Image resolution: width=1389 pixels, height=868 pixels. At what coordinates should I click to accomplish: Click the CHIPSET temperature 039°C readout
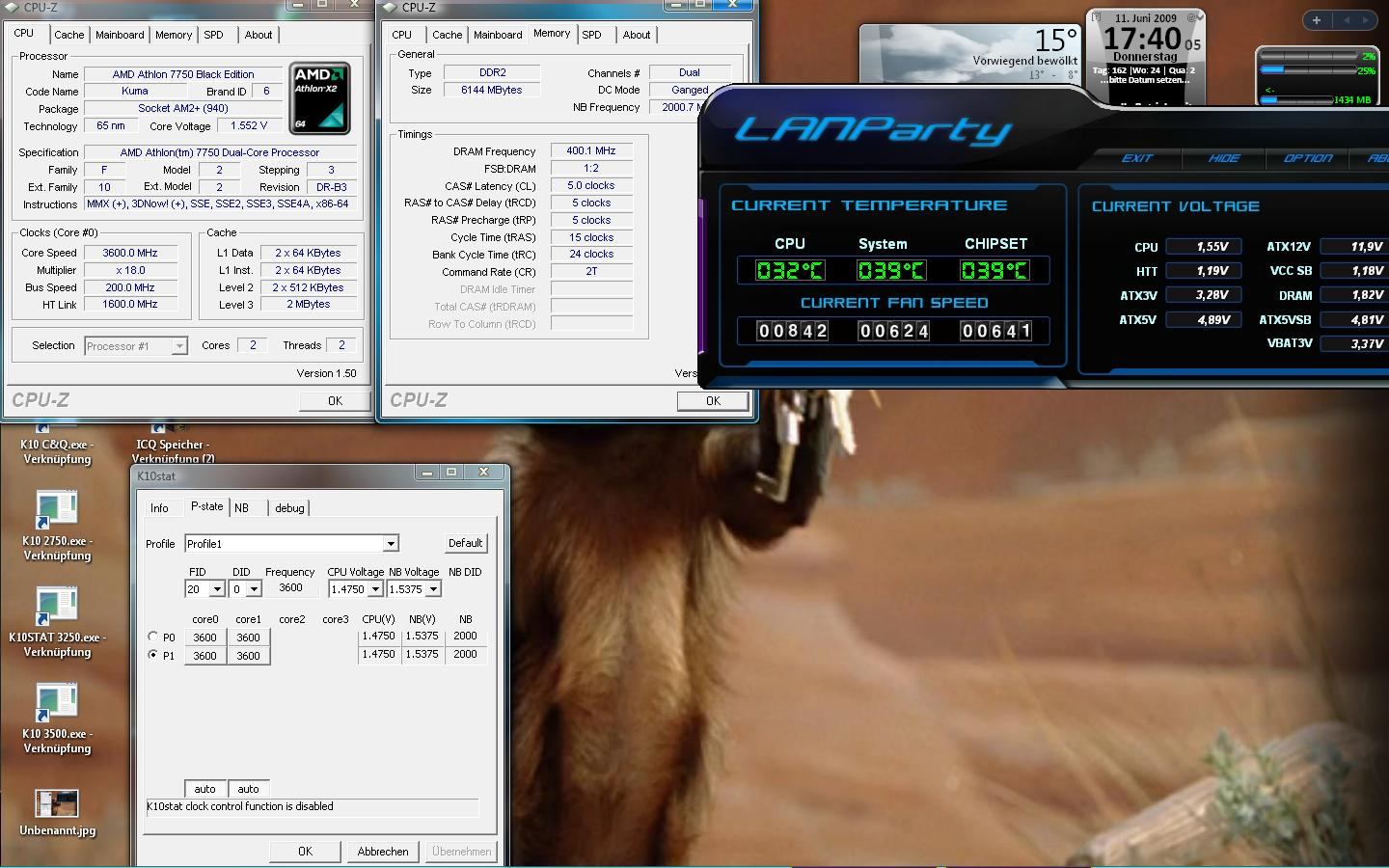[x=994, y=271]
